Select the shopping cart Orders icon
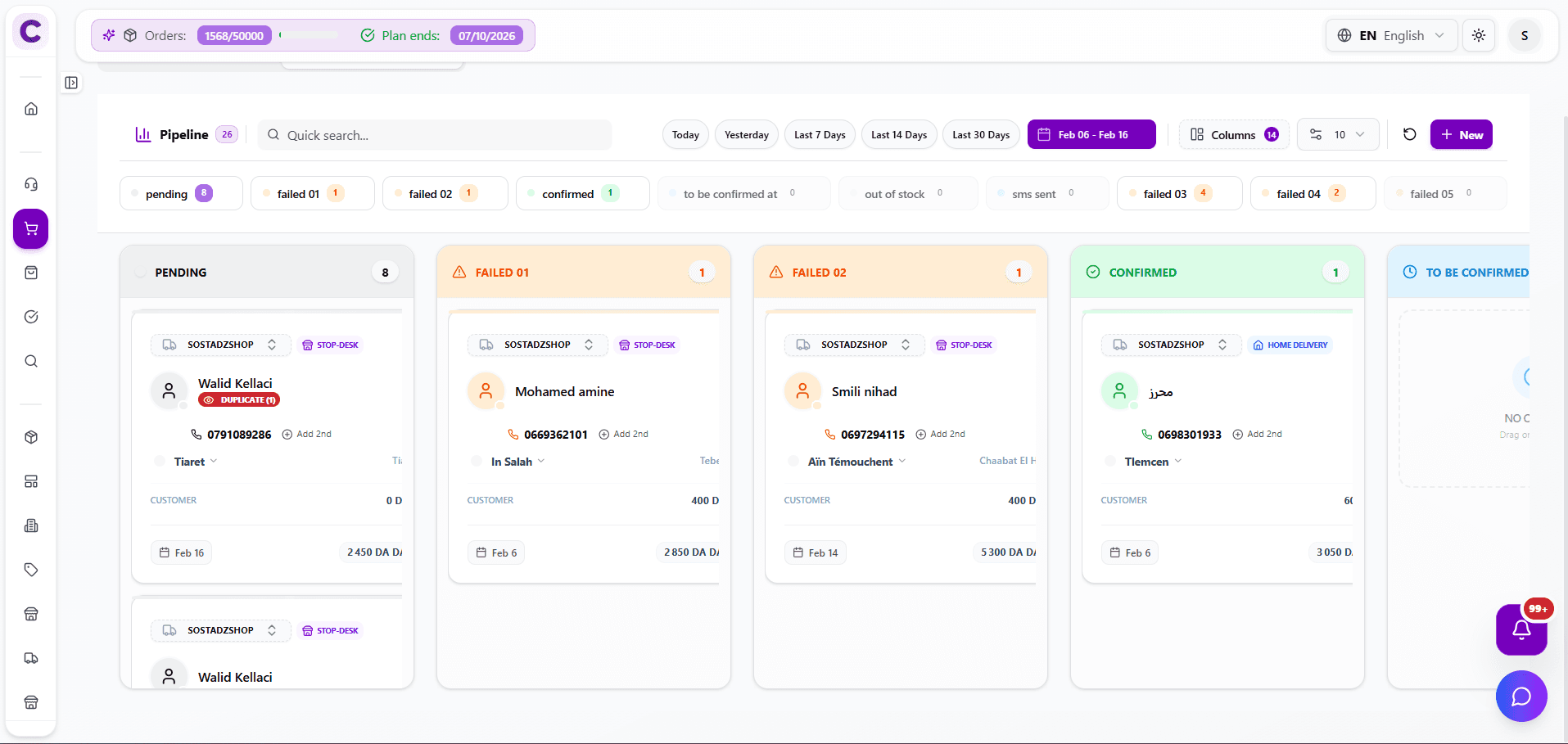Image resolution: width=1568 pixels, height=744 pixels. click(x=30, y=229)
